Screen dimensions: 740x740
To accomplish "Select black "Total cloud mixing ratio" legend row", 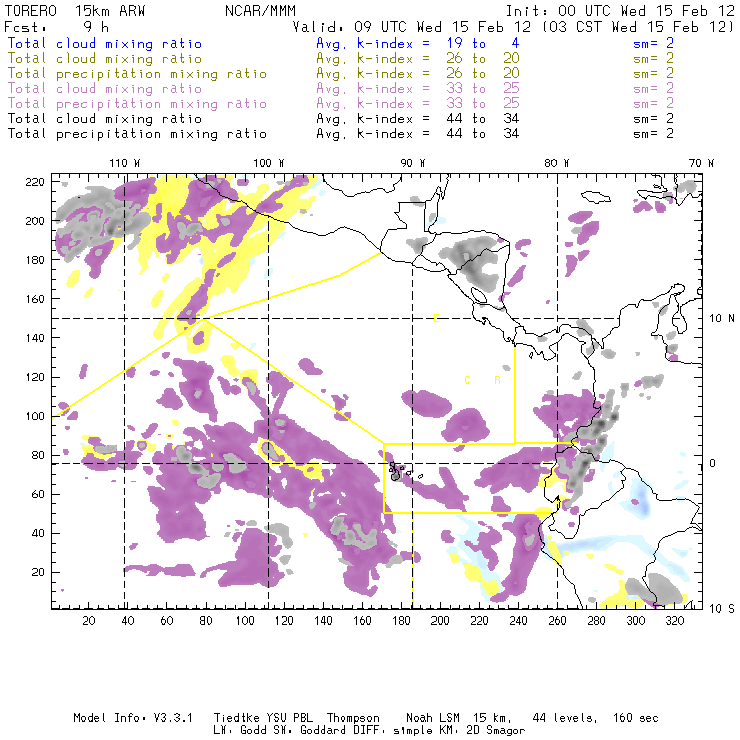I will (105, 119).
